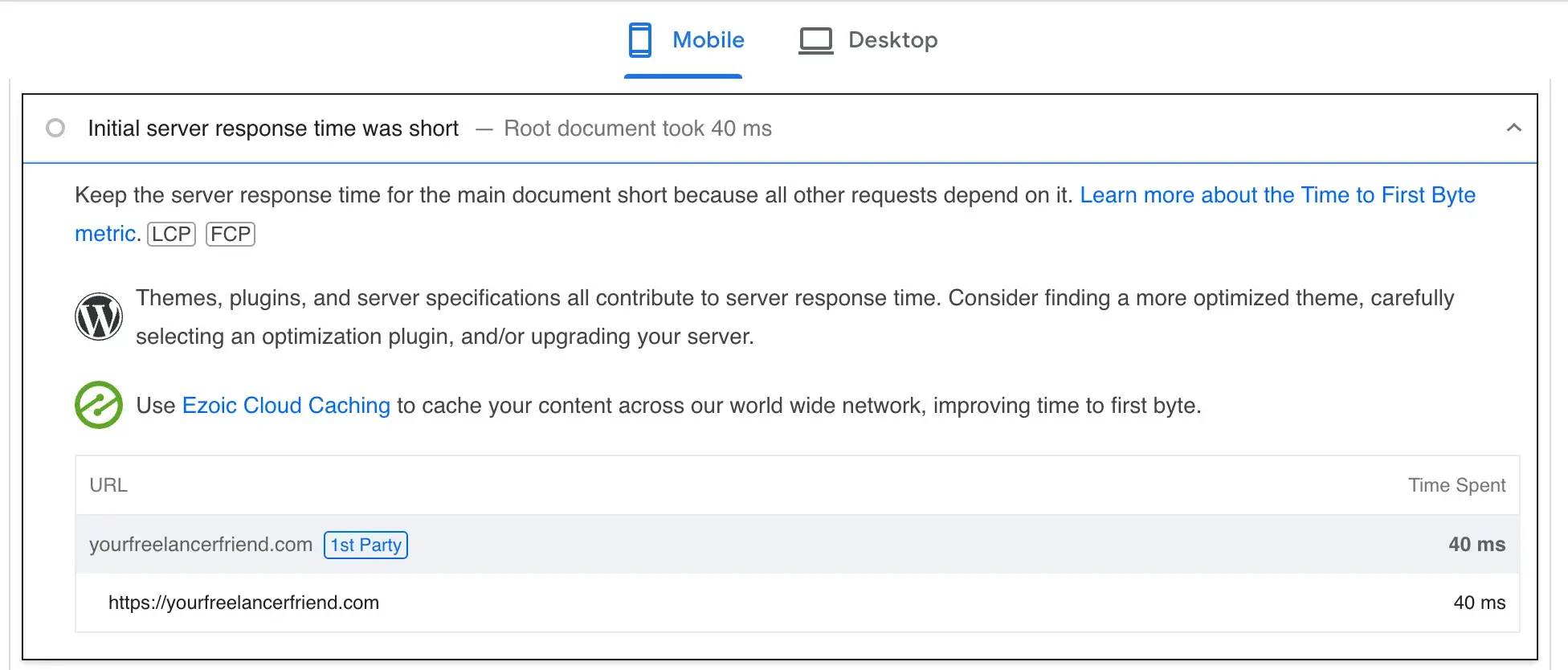Click the Root document took 40 ms text
Screen dimensions: 1568x670
click(638, 129)
